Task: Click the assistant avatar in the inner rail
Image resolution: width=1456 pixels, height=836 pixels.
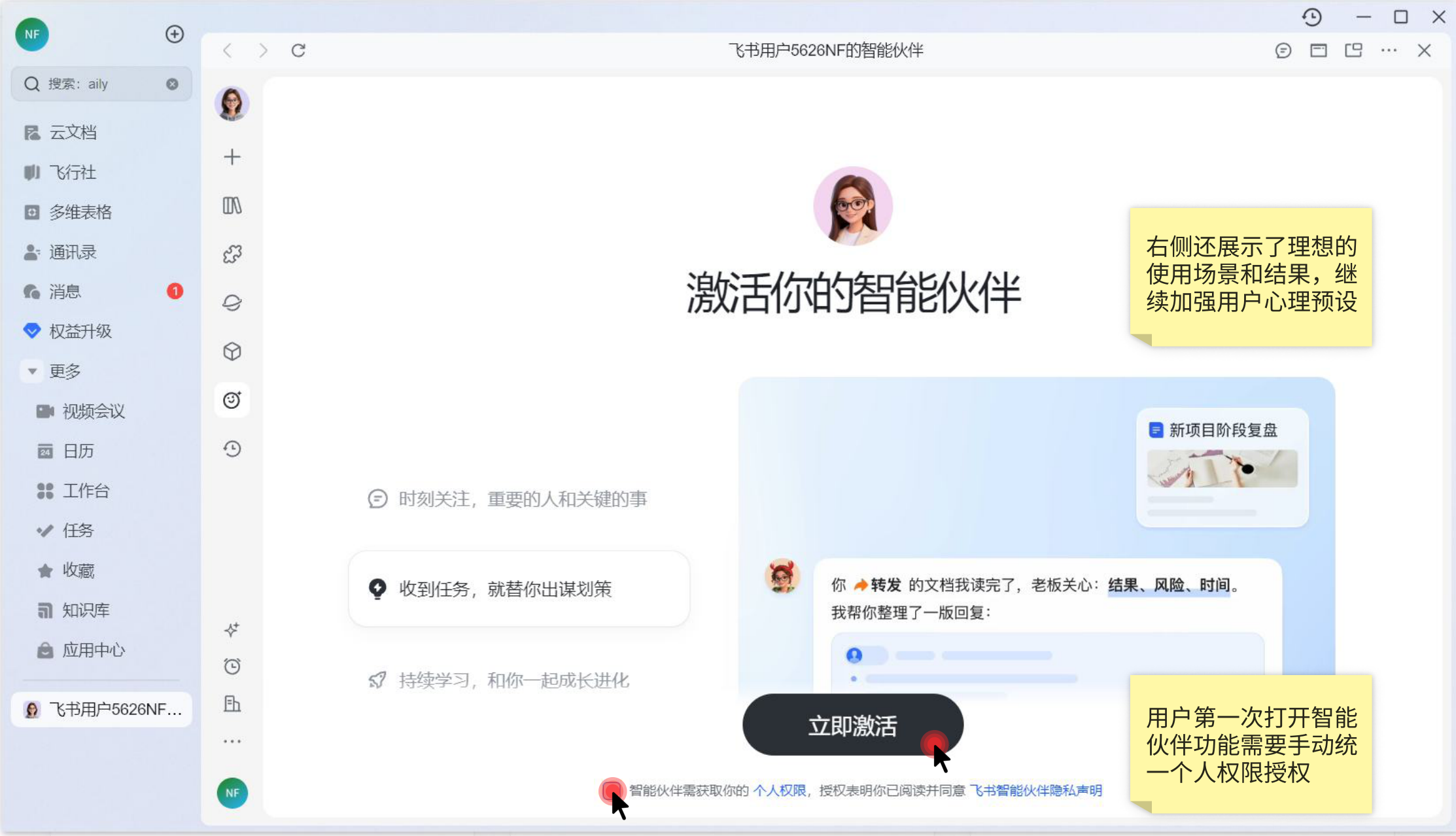Action: (232, 103)
